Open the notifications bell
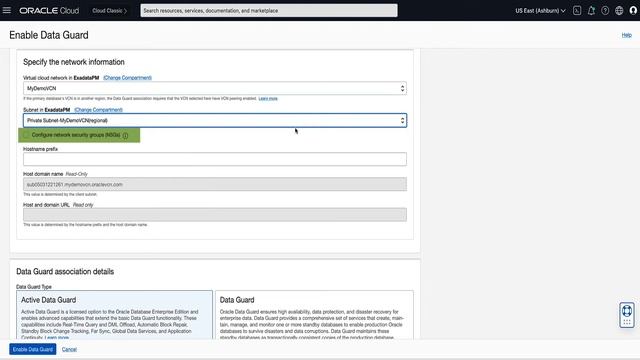640x360 pixels. click(591, 11)
